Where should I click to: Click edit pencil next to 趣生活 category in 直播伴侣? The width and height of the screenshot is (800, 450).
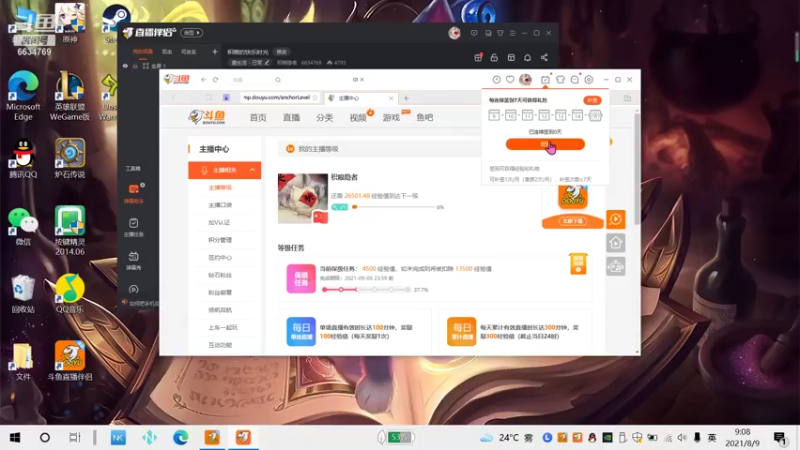(267, 63)
